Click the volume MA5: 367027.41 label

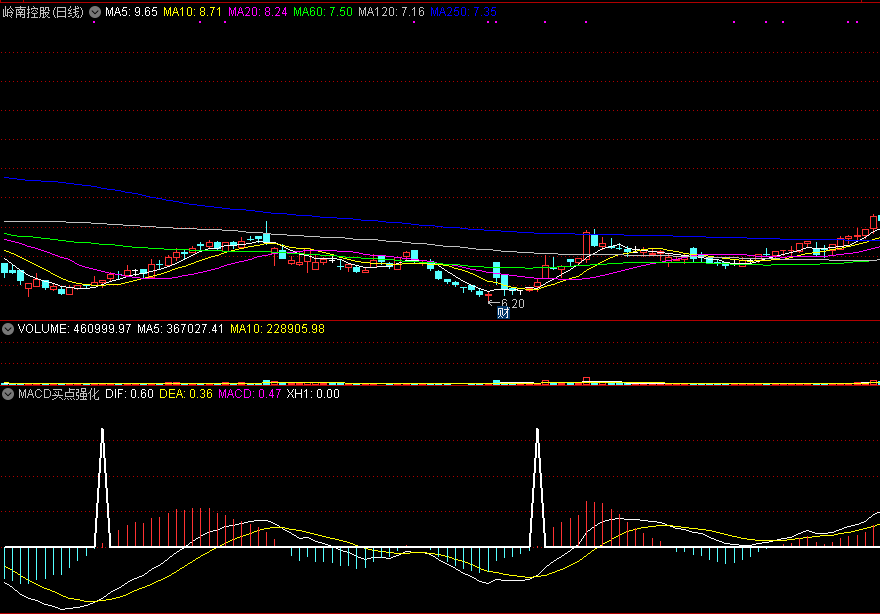tap(180, 329)
